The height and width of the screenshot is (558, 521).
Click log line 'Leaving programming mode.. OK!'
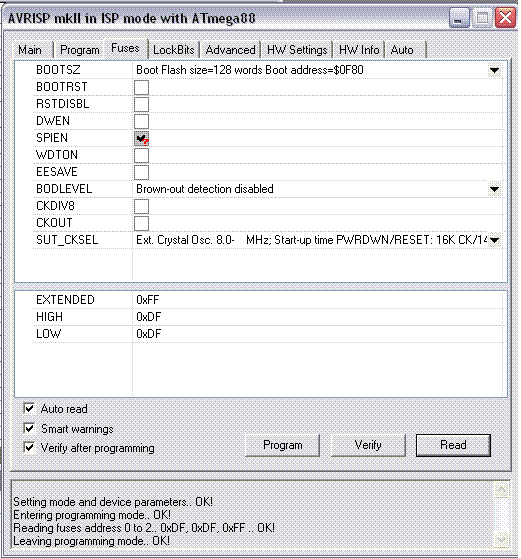coord(91,541)
